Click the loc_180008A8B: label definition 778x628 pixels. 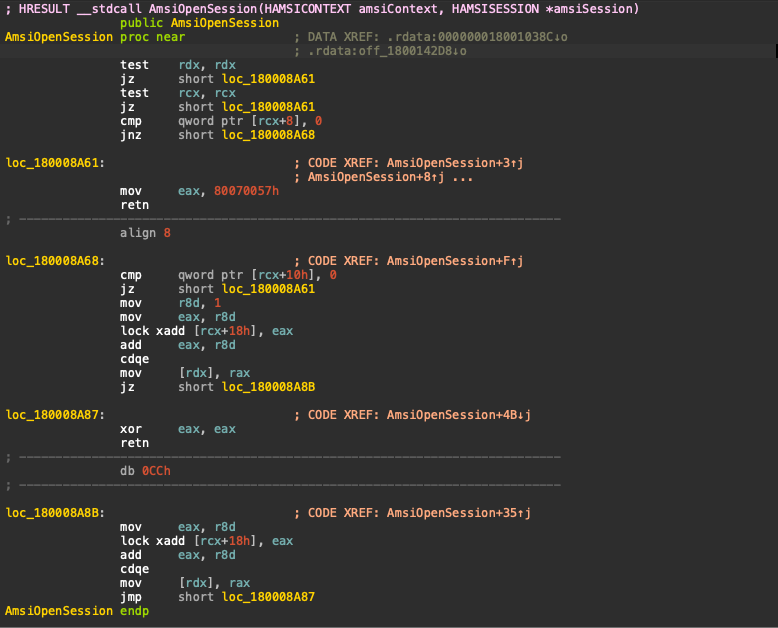coord(55,513)
